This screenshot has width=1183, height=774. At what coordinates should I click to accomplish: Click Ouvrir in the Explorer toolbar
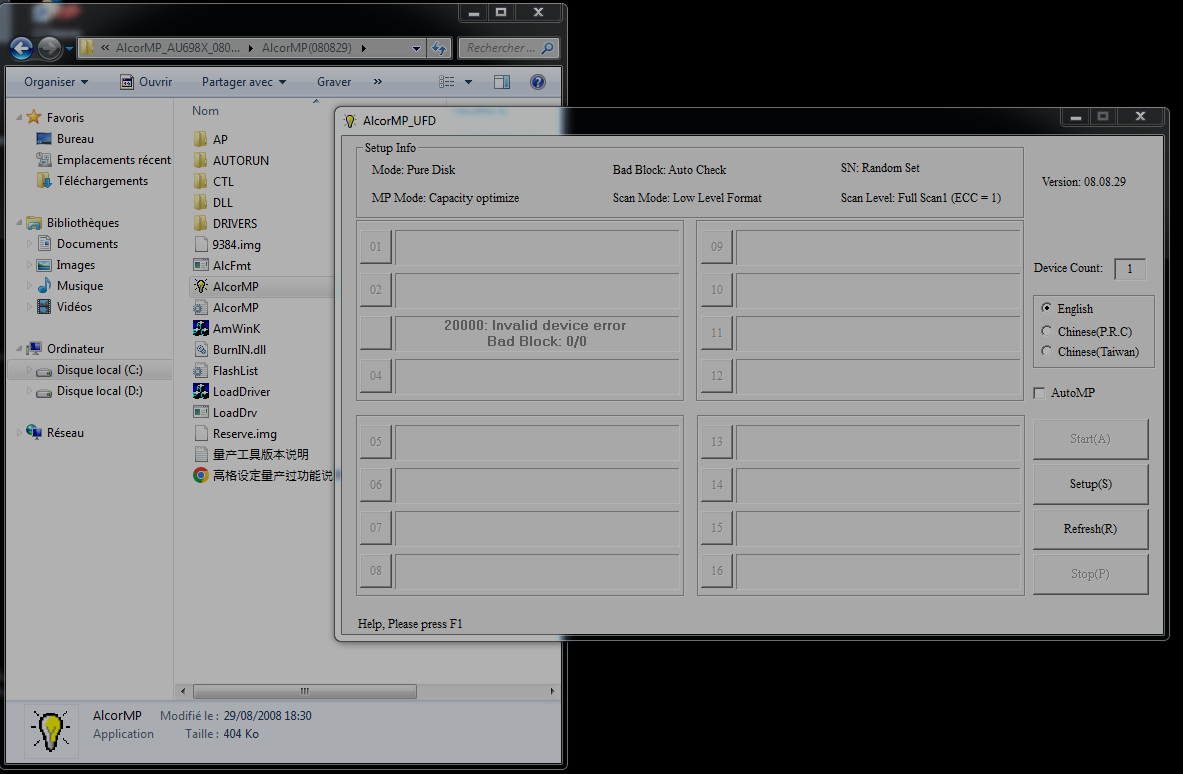click(146, 81)
